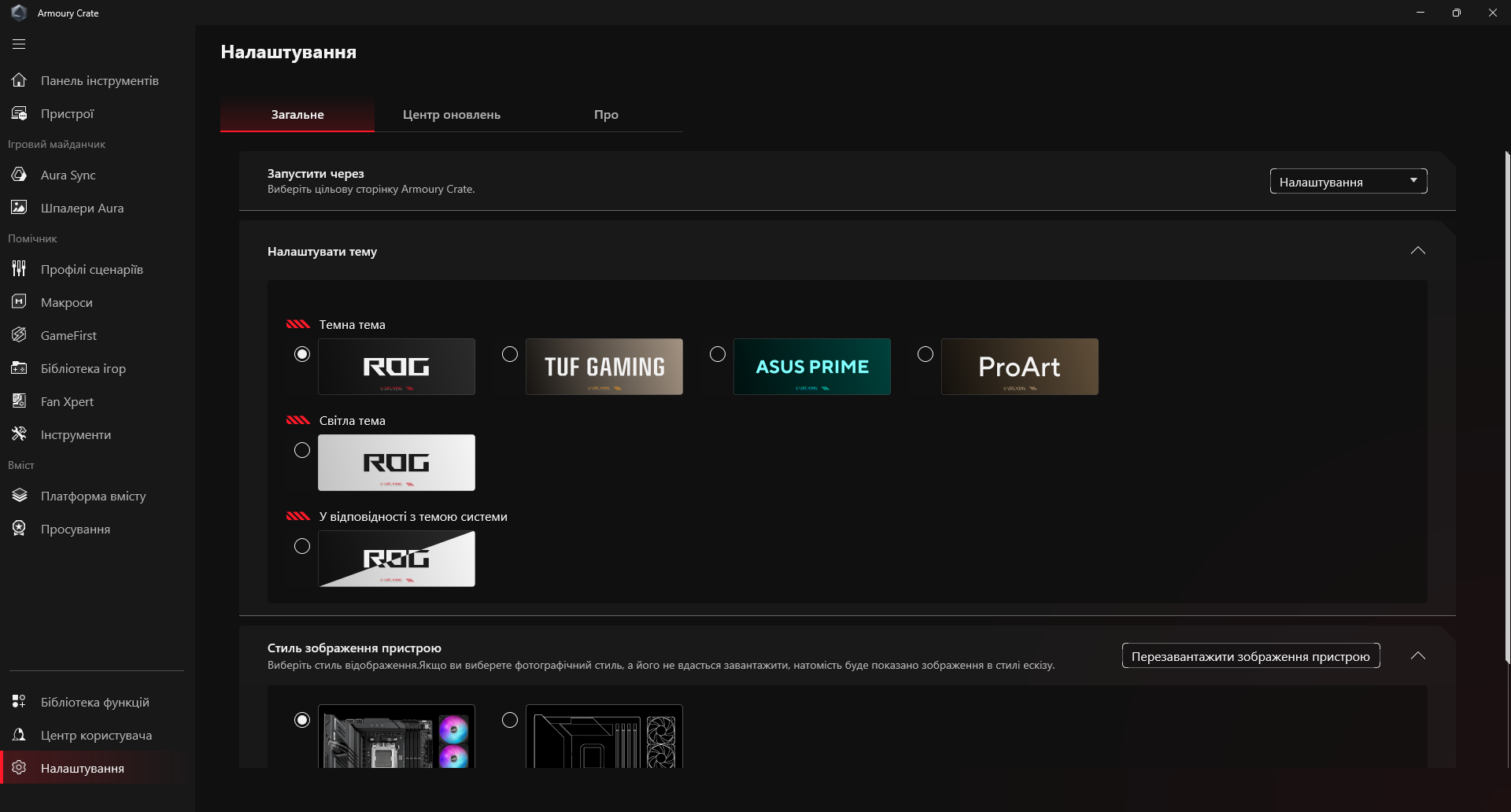Open the GameFirst icon
Screen dimensions: 1511x812
19,335
